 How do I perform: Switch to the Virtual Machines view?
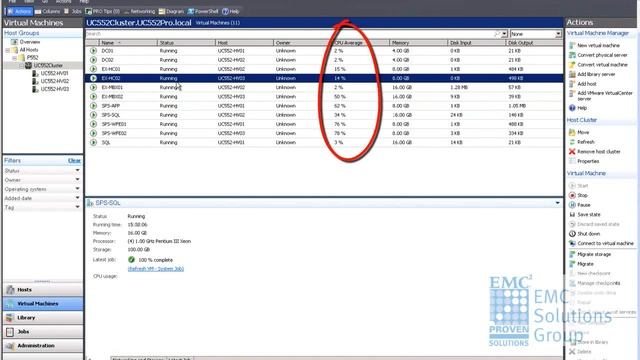pos(43,304)
